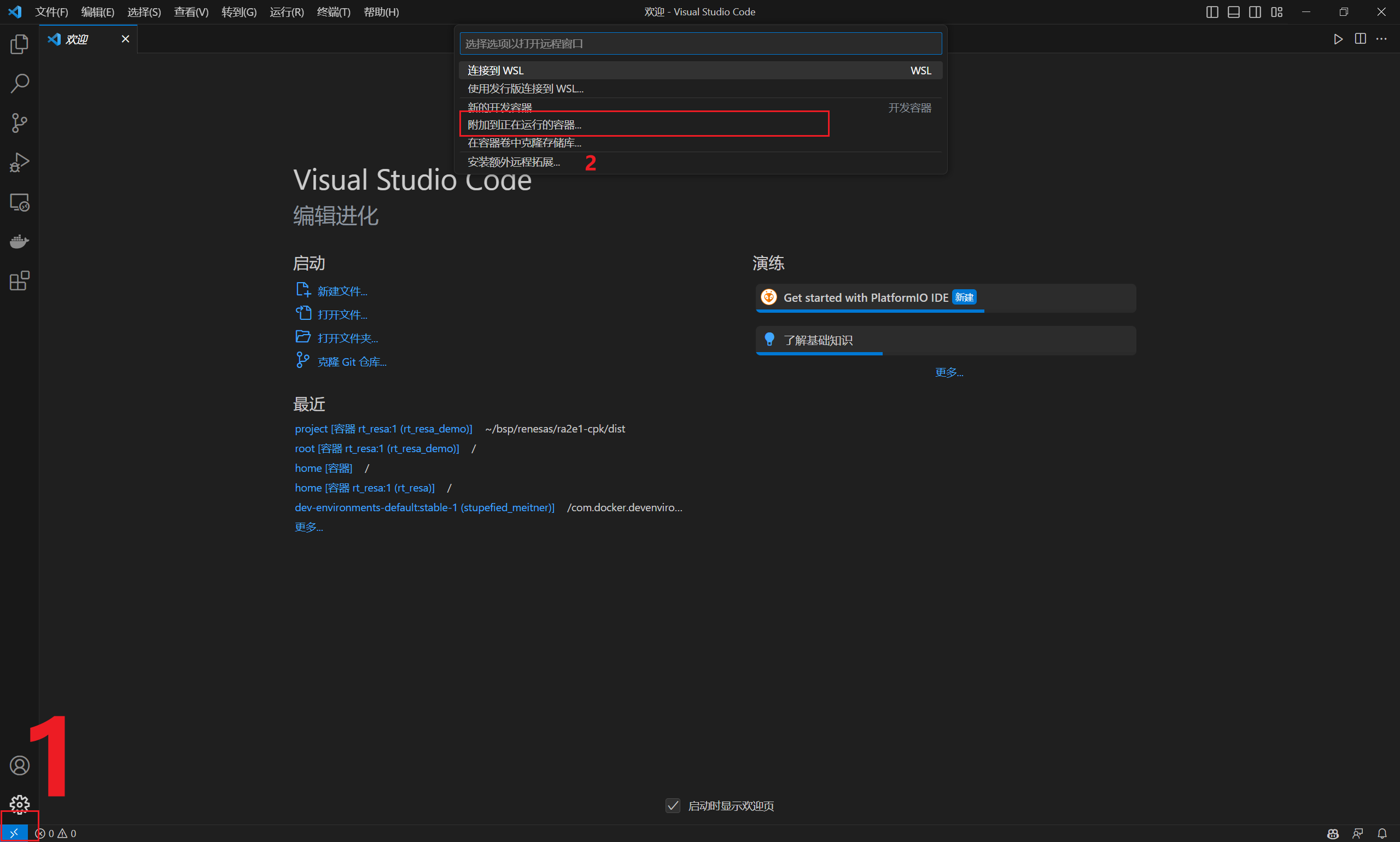This screenshot has height=842, width=1400.
Task: Open the Source Control view icon
Action: click(19, 123)
